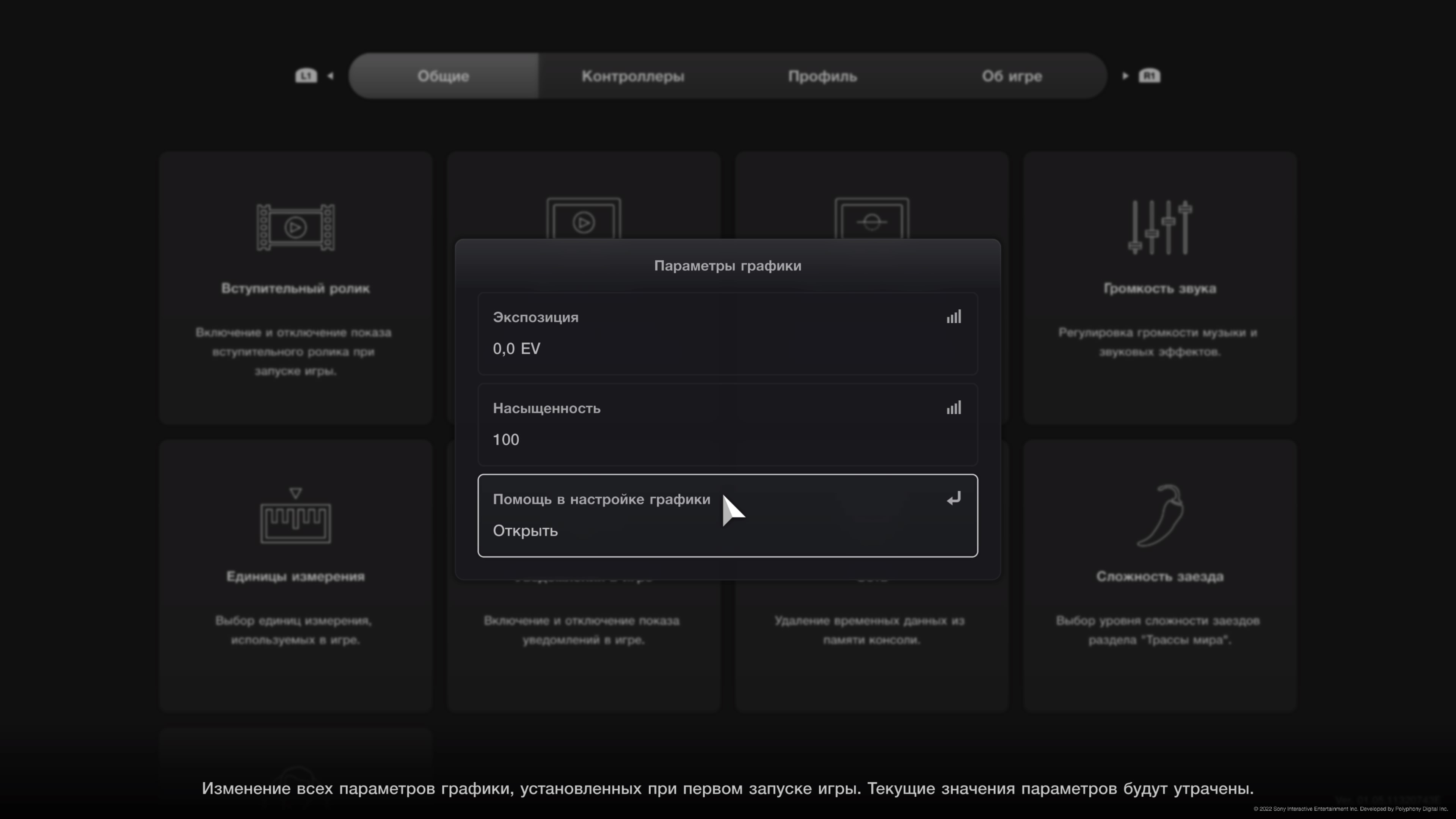Open the Единицы измерения card

[296, 576]
